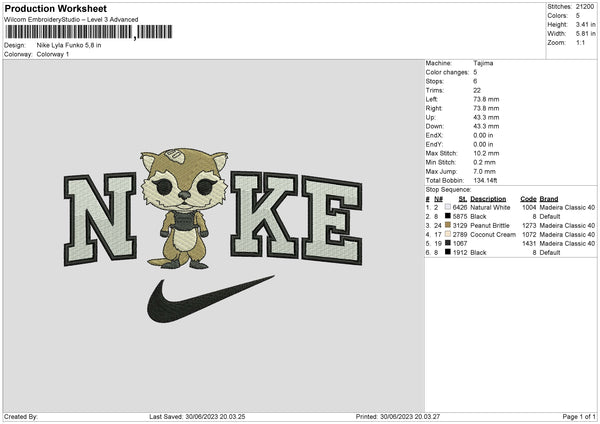Click the Funko character in the design
600x424 pixels.
[184, 208]
